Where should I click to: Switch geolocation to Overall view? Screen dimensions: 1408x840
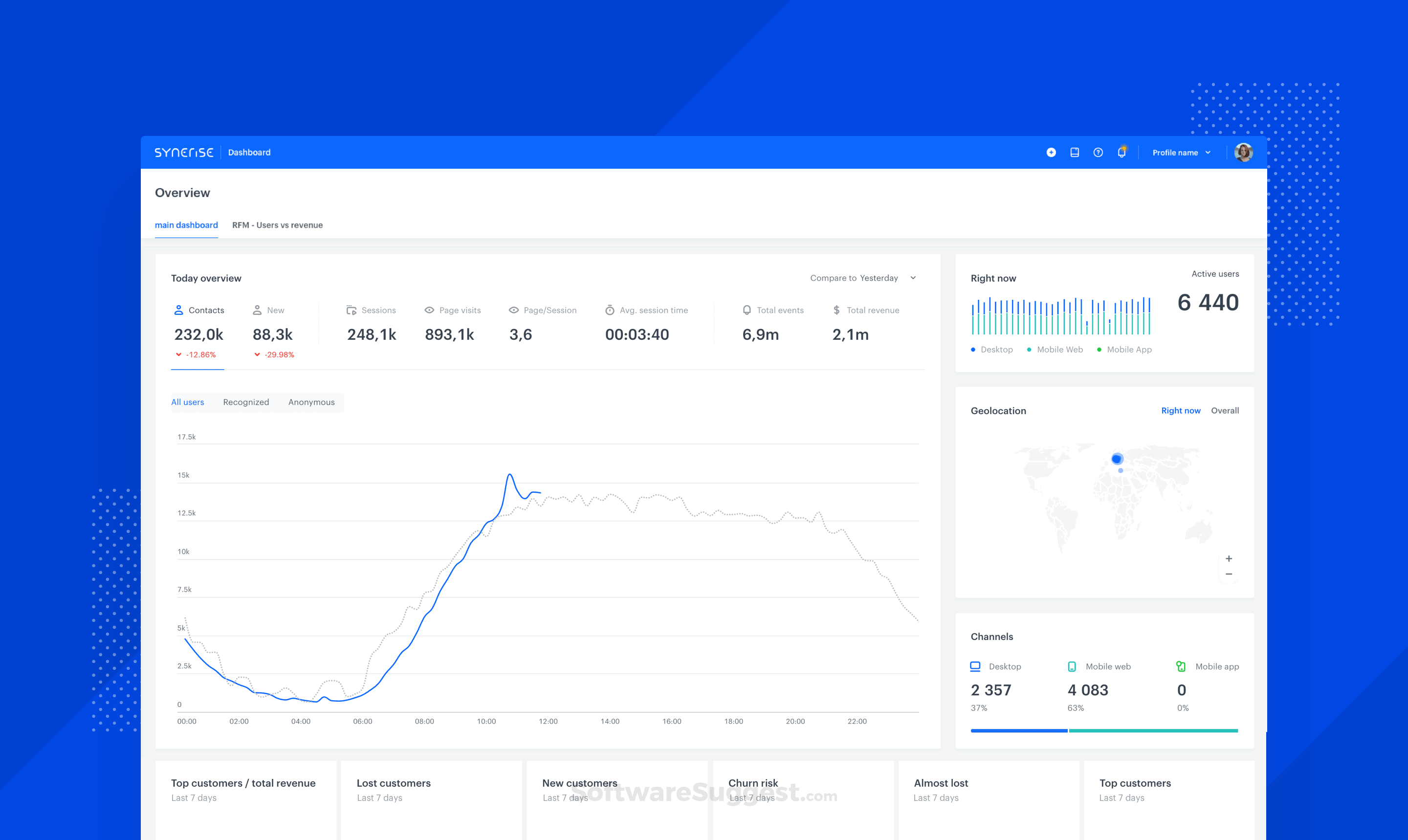[x=1225, y=410]
